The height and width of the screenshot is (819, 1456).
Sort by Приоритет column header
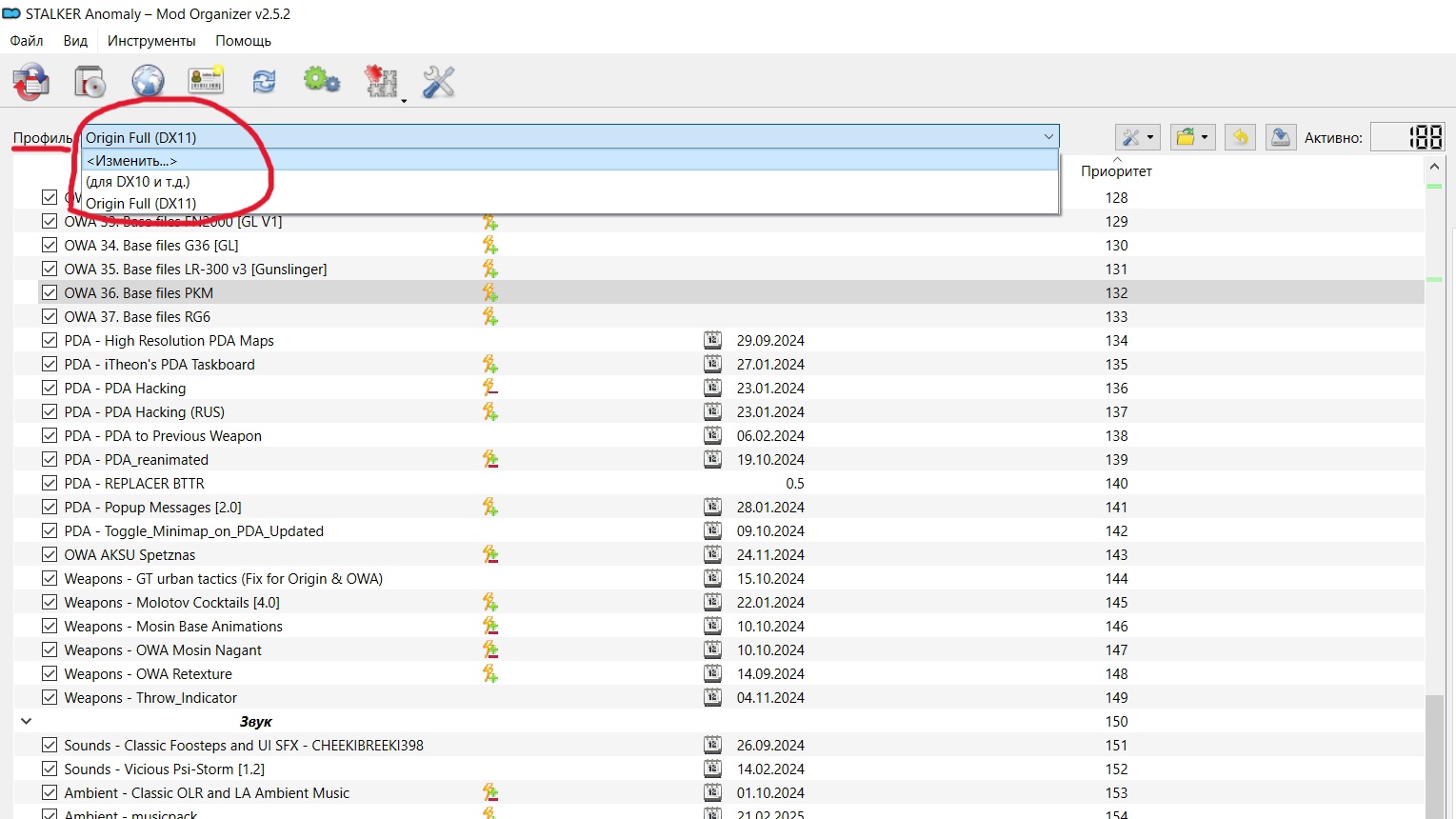(x=1116, y=170)
